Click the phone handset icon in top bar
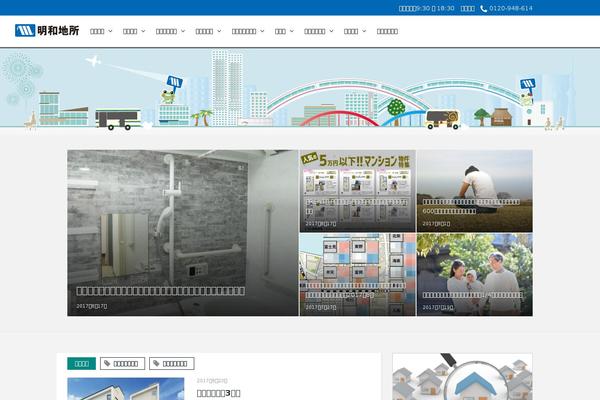600x400 pixels. click(x=484, y=8)
